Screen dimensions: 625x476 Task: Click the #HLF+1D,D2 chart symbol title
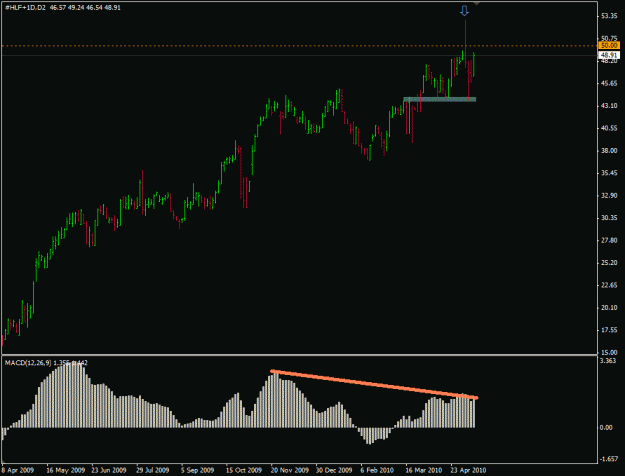coord(25,8)
